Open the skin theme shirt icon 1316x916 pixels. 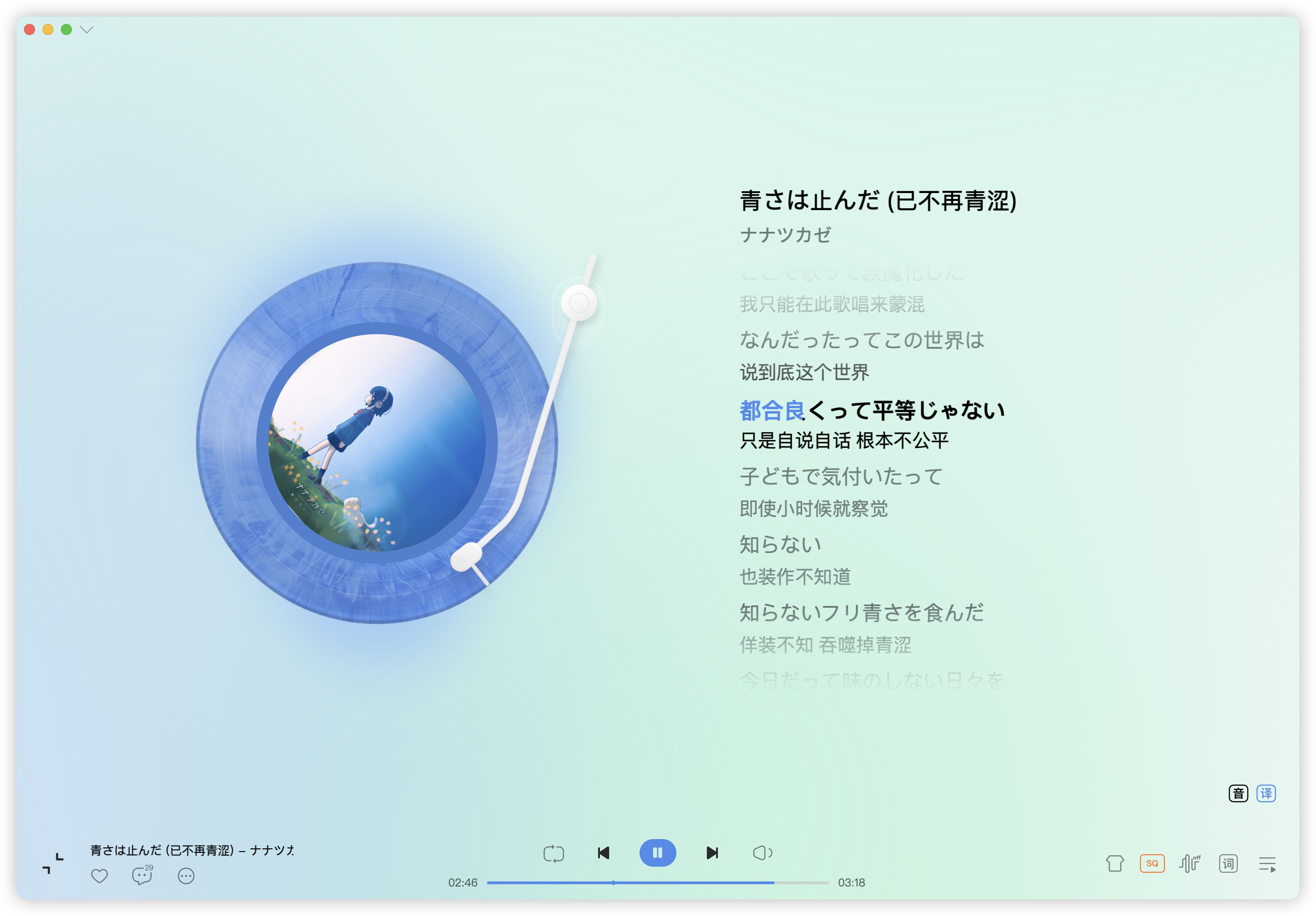point(1114,863)
